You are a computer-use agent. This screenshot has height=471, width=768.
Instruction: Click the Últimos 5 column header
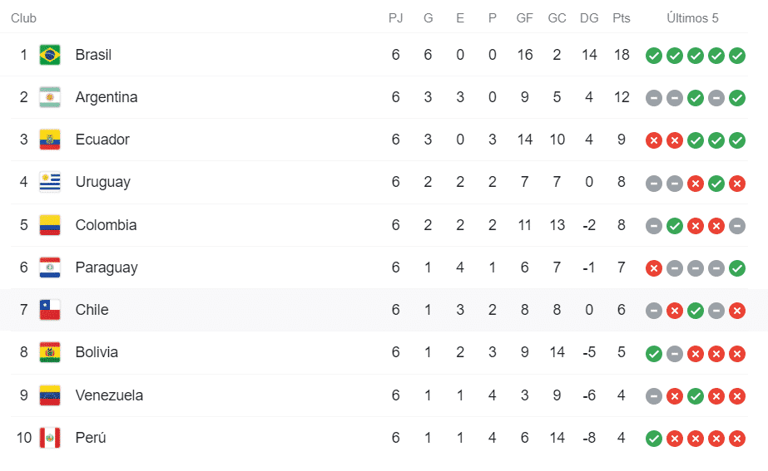pyautogui.click(x=692, y=18)
